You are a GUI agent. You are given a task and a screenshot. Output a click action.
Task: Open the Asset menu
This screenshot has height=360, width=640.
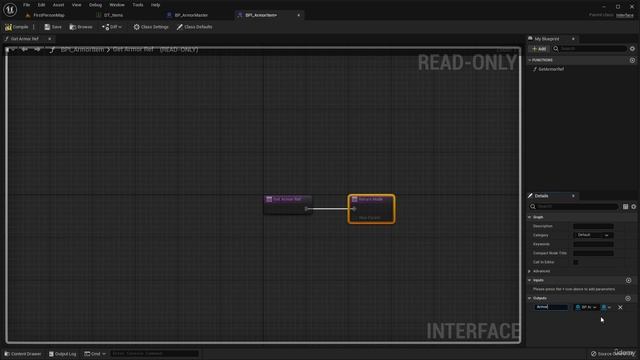click(58, 5)
